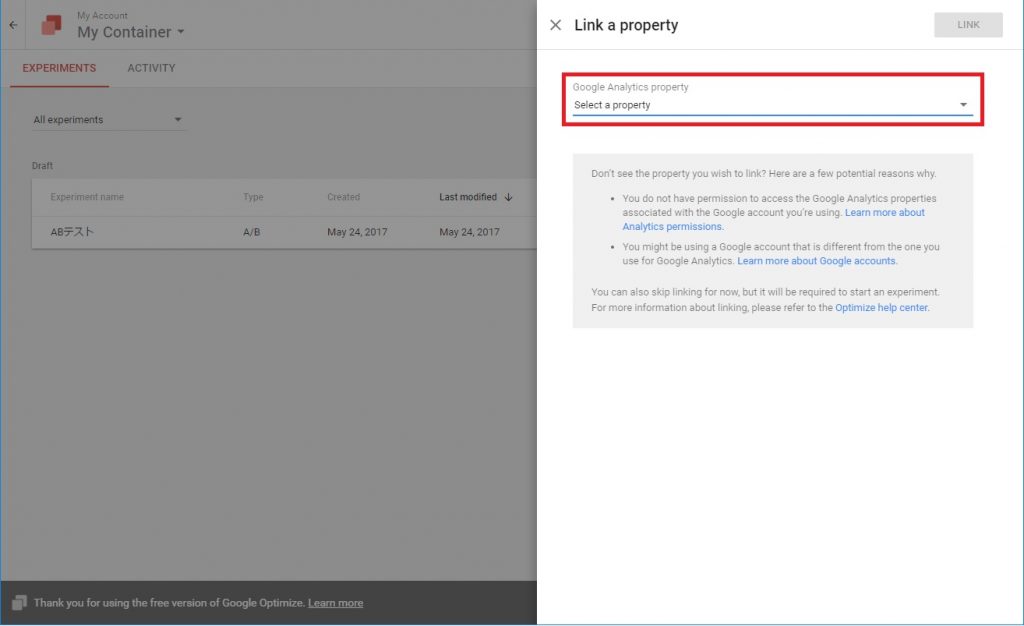Open the ABテスト experiment row
This screenshot has width=1024, height=626.
(284, 232)
